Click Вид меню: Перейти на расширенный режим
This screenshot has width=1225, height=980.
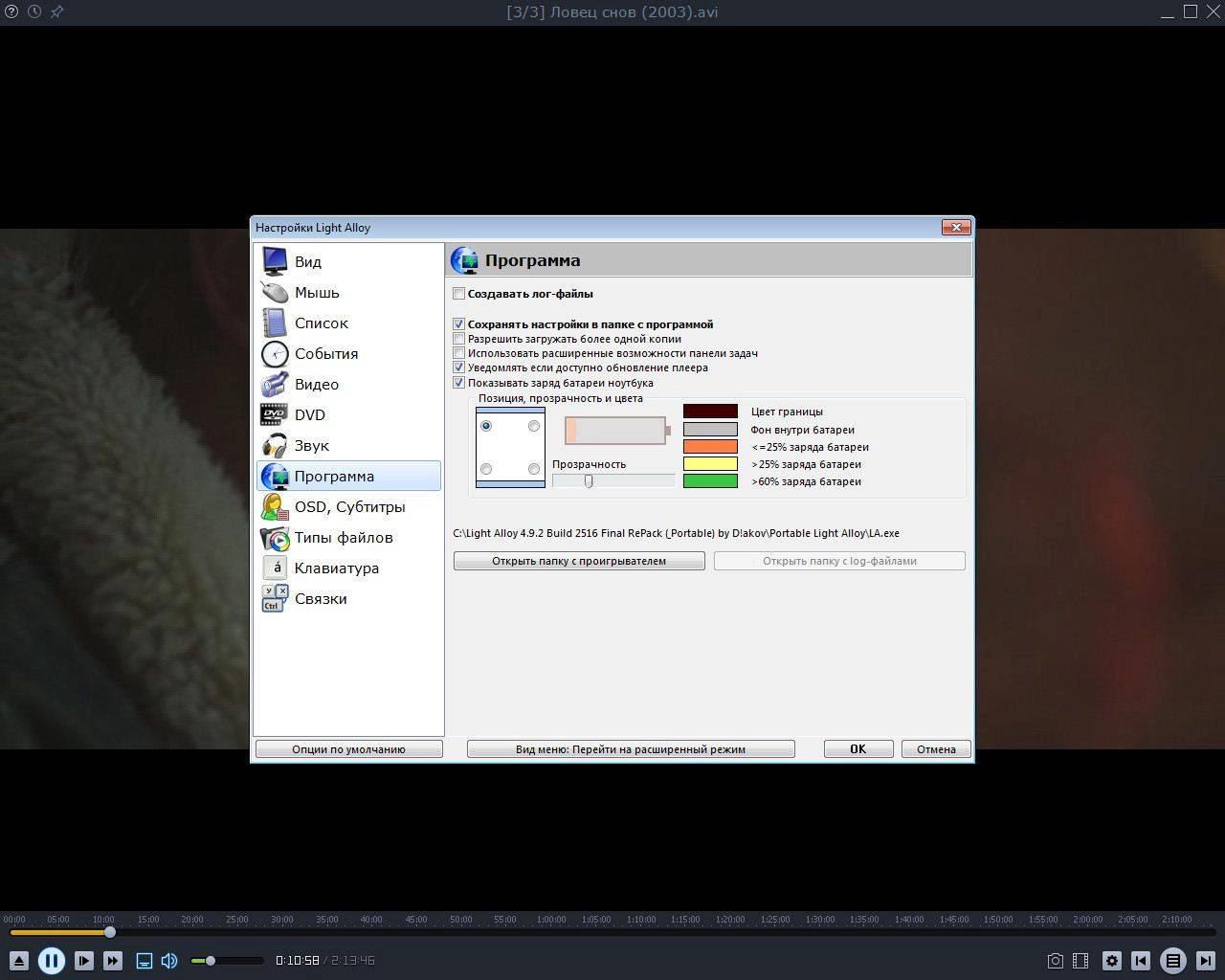click(631, 749)
